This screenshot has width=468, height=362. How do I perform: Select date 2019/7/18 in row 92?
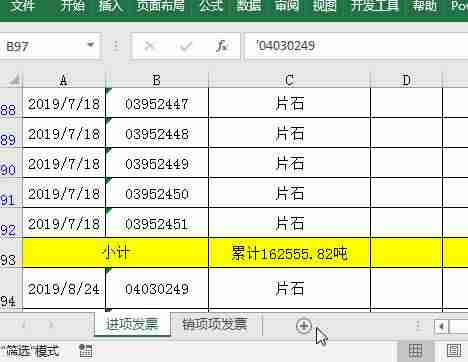pos(64,224)
